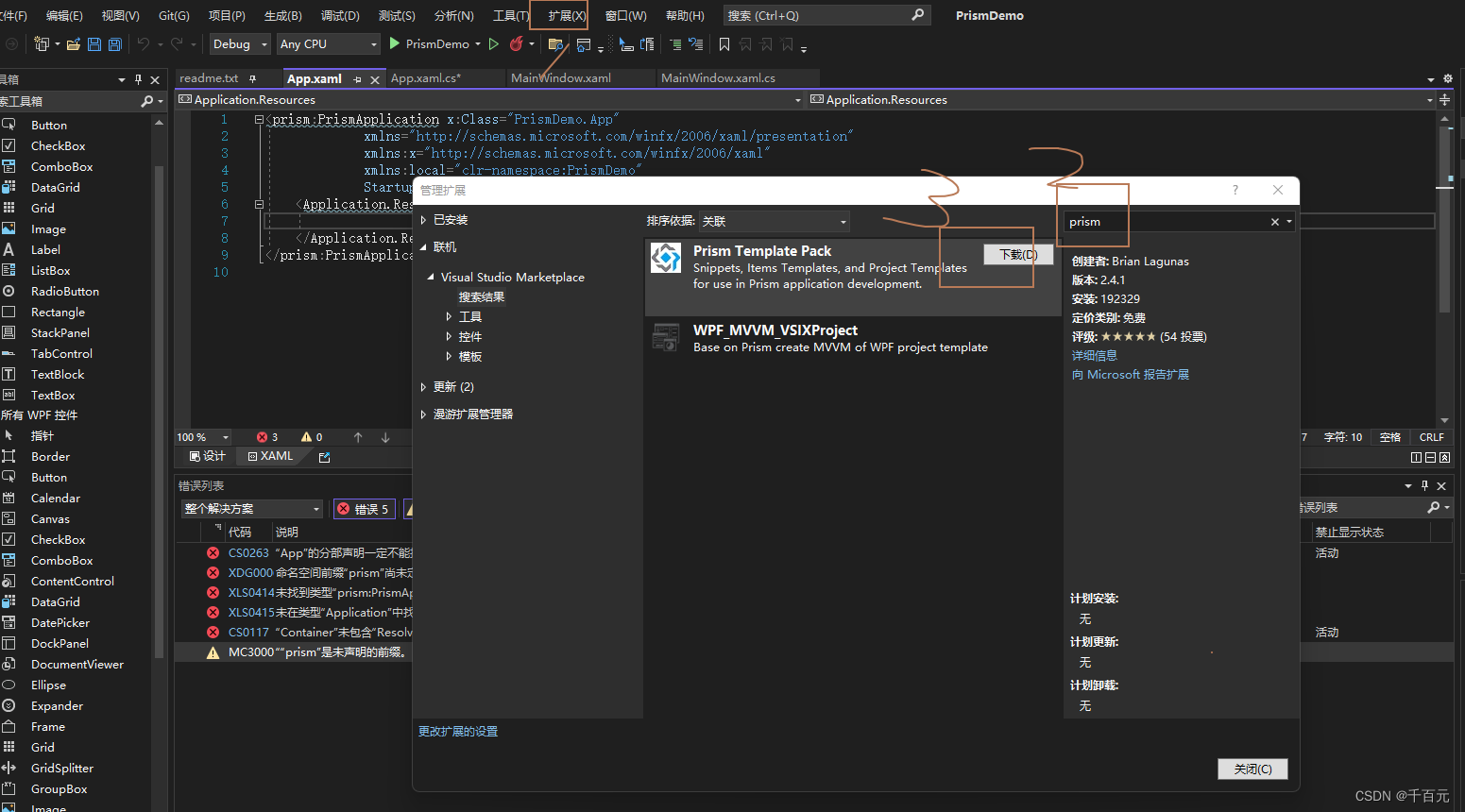
Task: Switch to the Design view toggle
Action: pyautogui.click(x=208, y=456)
